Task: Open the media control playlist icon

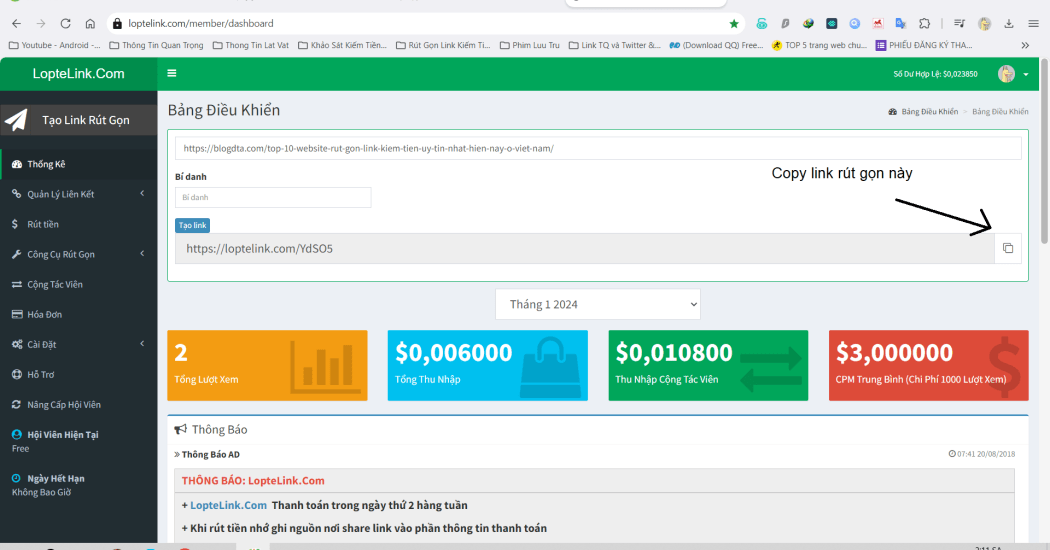Action: pos(960,23)
